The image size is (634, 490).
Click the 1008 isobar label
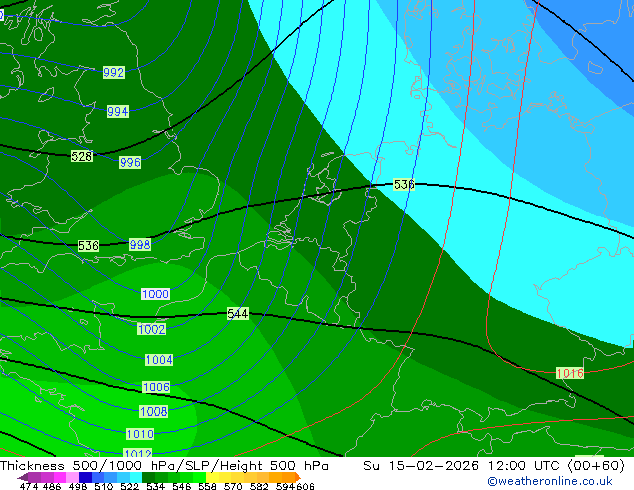point(154,412)
